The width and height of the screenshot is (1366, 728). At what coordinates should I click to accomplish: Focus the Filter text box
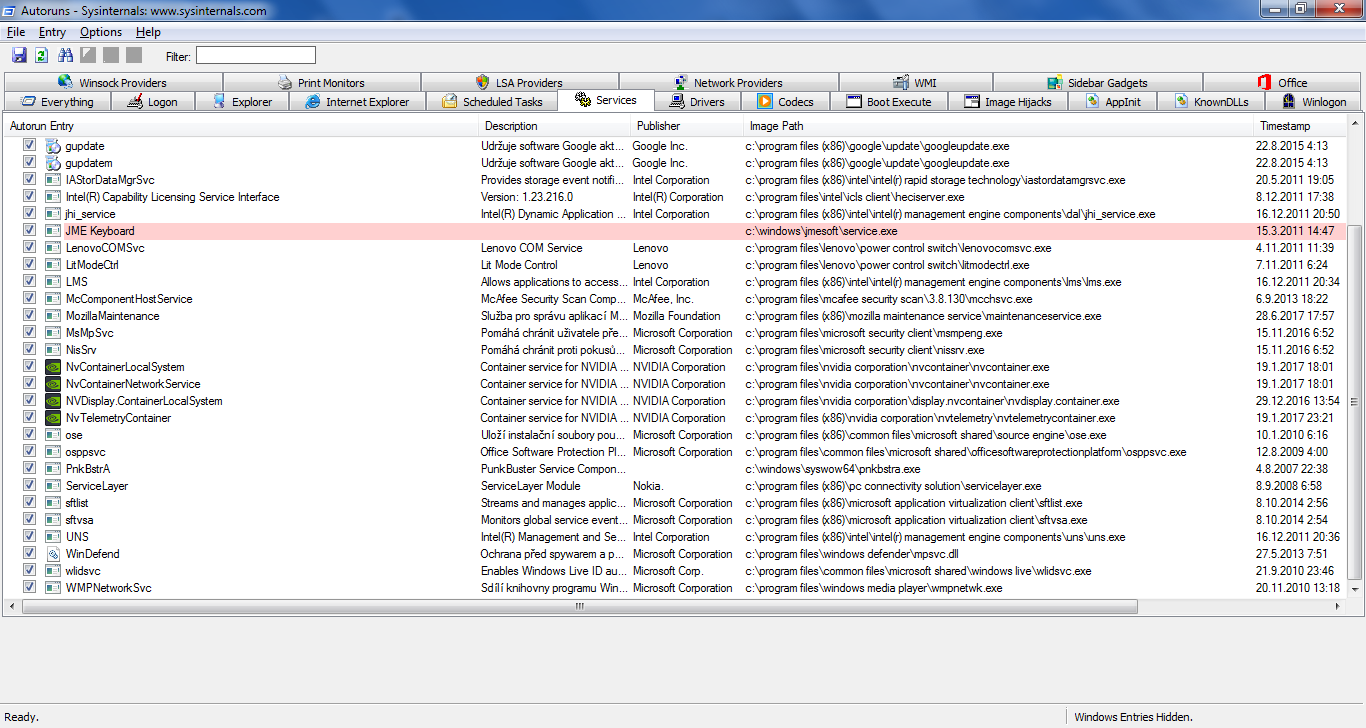[x=255, y=55]
